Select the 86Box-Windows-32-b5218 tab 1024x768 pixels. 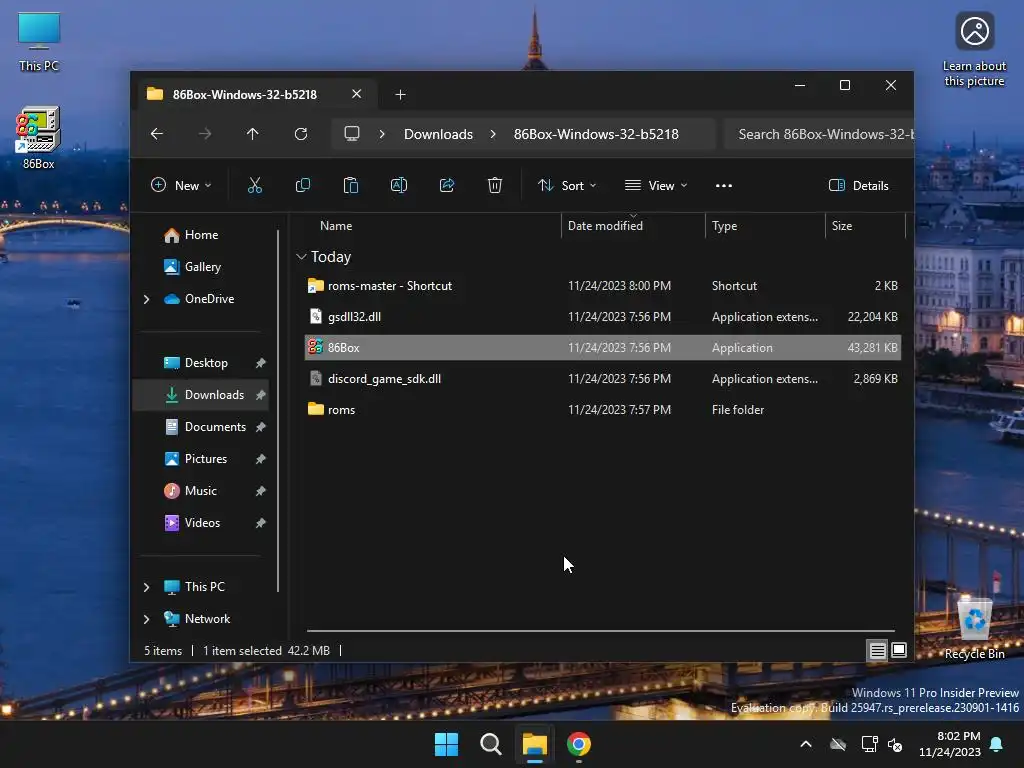(x=245, y=95)
